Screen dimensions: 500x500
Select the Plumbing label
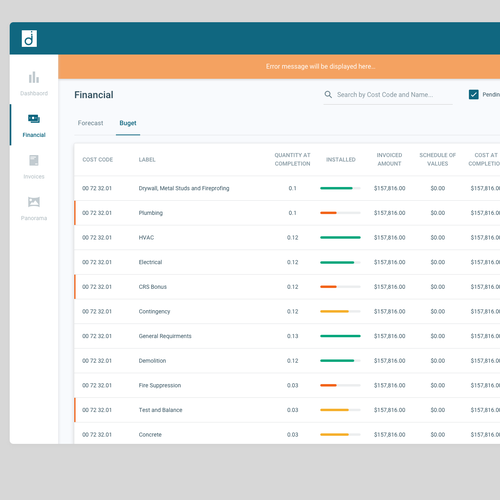[x=151, y=213]
